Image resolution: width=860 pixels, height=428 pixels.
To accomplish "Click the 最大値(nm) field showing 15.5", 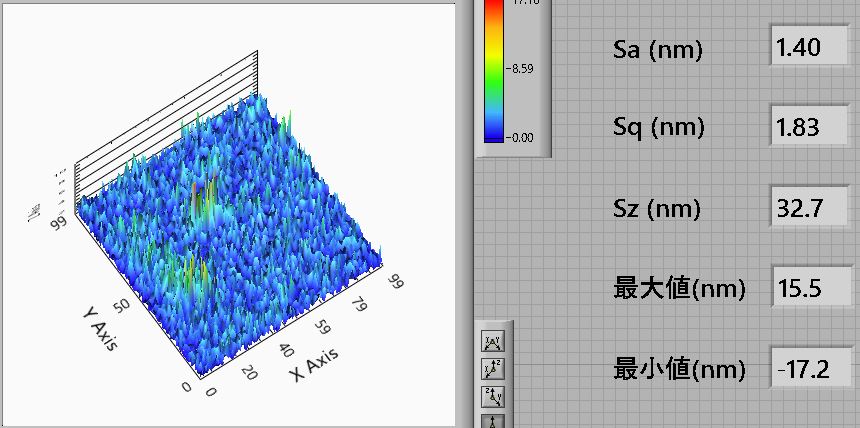I will 810,289.
